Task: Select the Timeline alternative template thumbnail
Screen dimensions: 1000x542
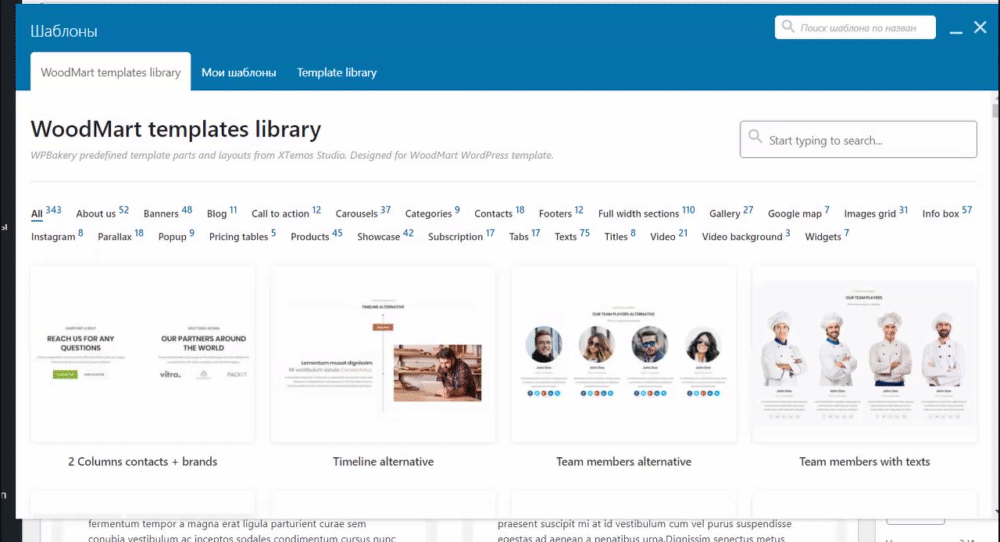Action: point(383,355)
